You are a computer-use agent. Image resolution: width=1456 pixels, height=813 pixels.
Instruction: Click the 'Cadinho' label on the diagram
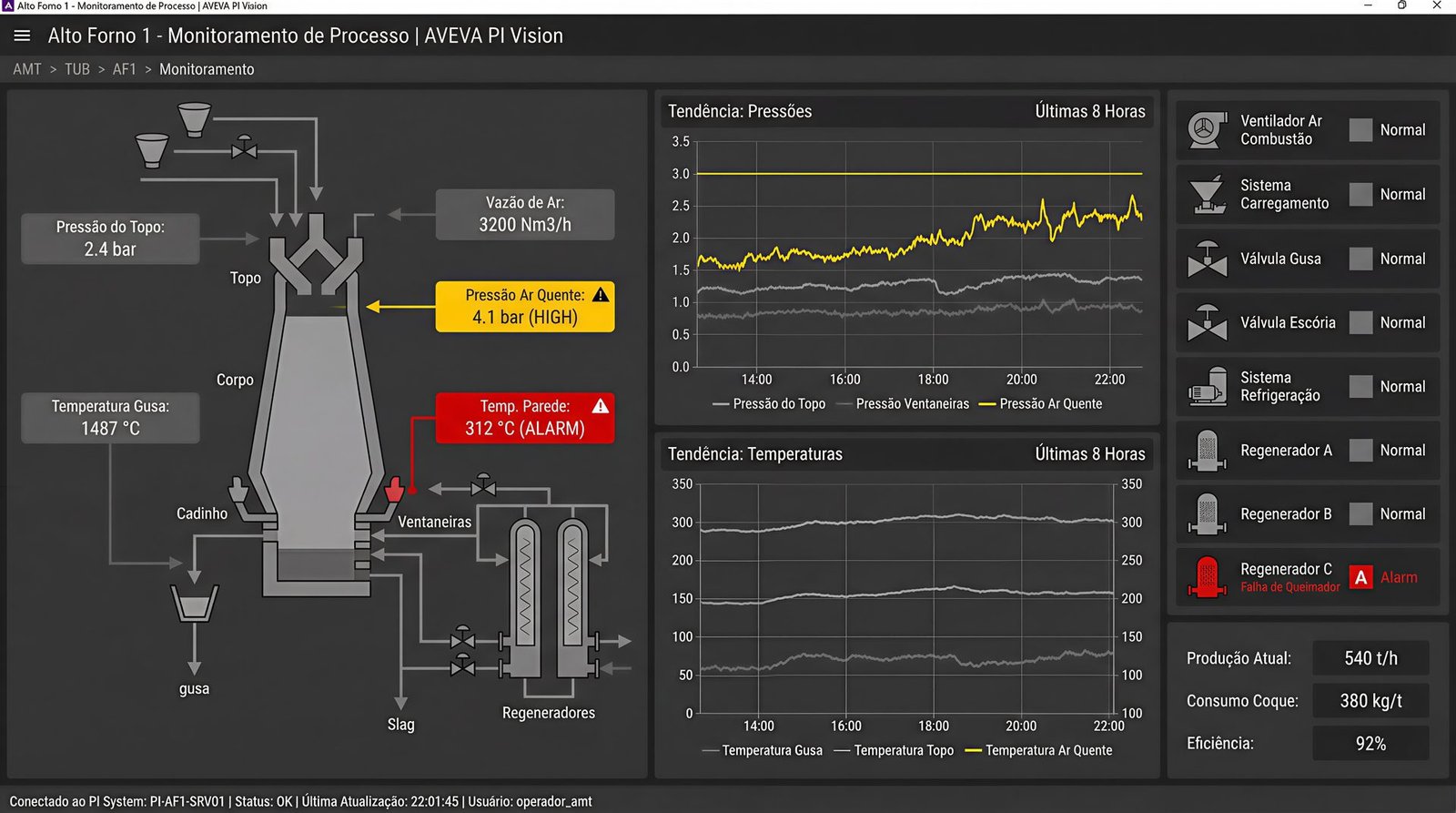pyautogui.click(x=202, y=513)
